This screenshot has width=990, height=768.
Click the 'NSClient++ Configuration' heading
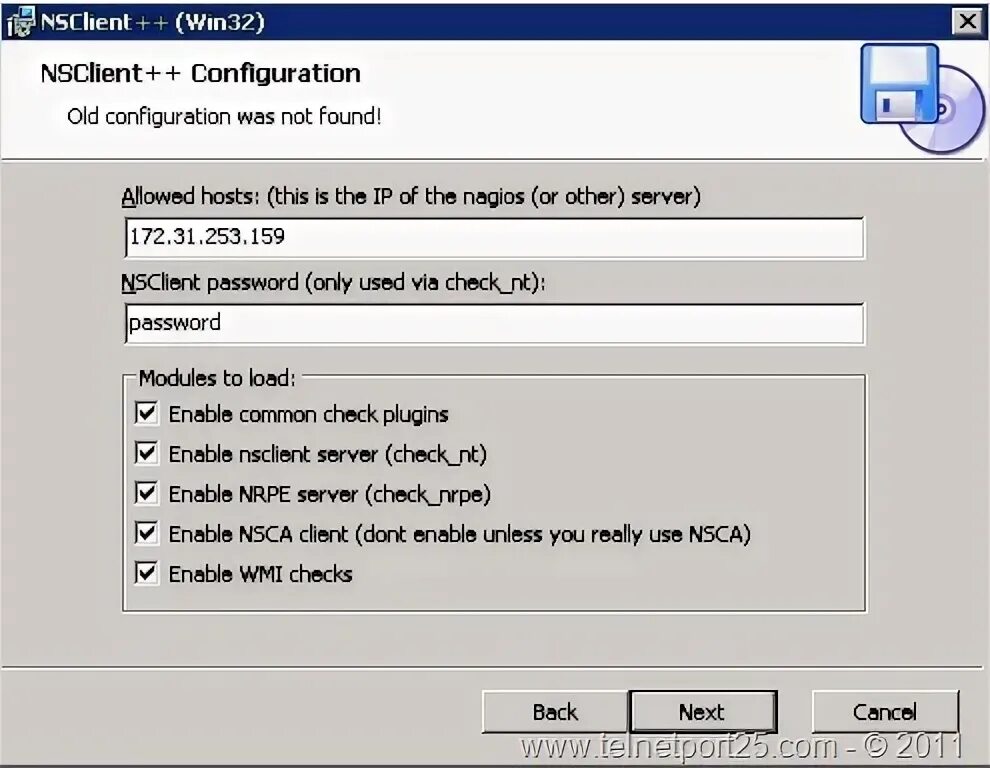pos(201,73)
